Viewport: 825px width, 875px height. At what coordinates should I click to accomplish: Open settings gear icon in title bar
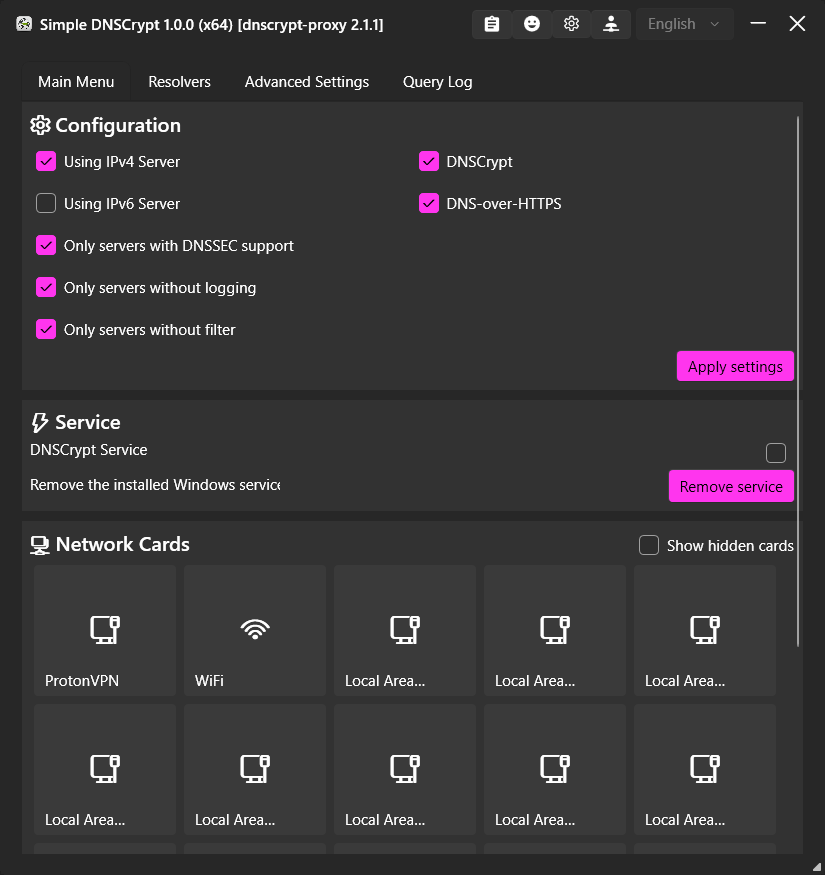pos(571,24)
